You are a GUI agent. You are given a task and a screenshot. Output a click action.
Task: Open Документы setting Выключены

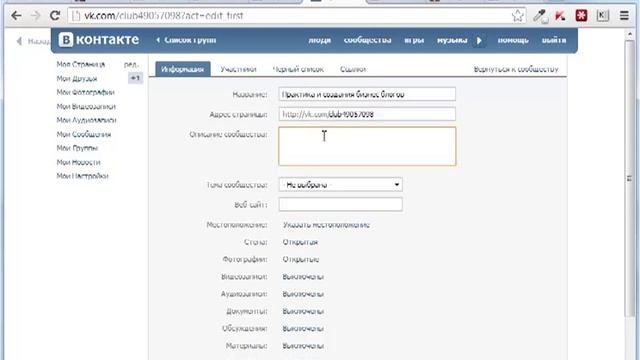point(303,311)
